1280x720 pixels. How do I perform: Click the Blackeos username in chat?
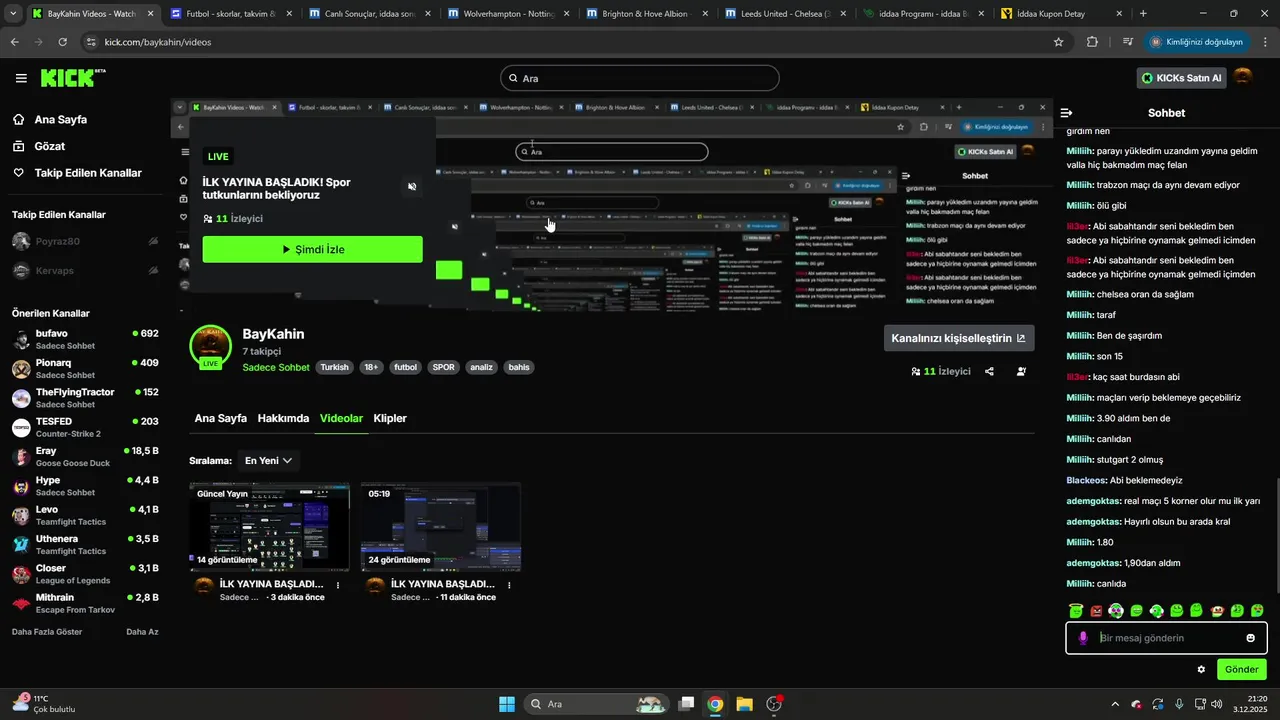coord(1086,480)
